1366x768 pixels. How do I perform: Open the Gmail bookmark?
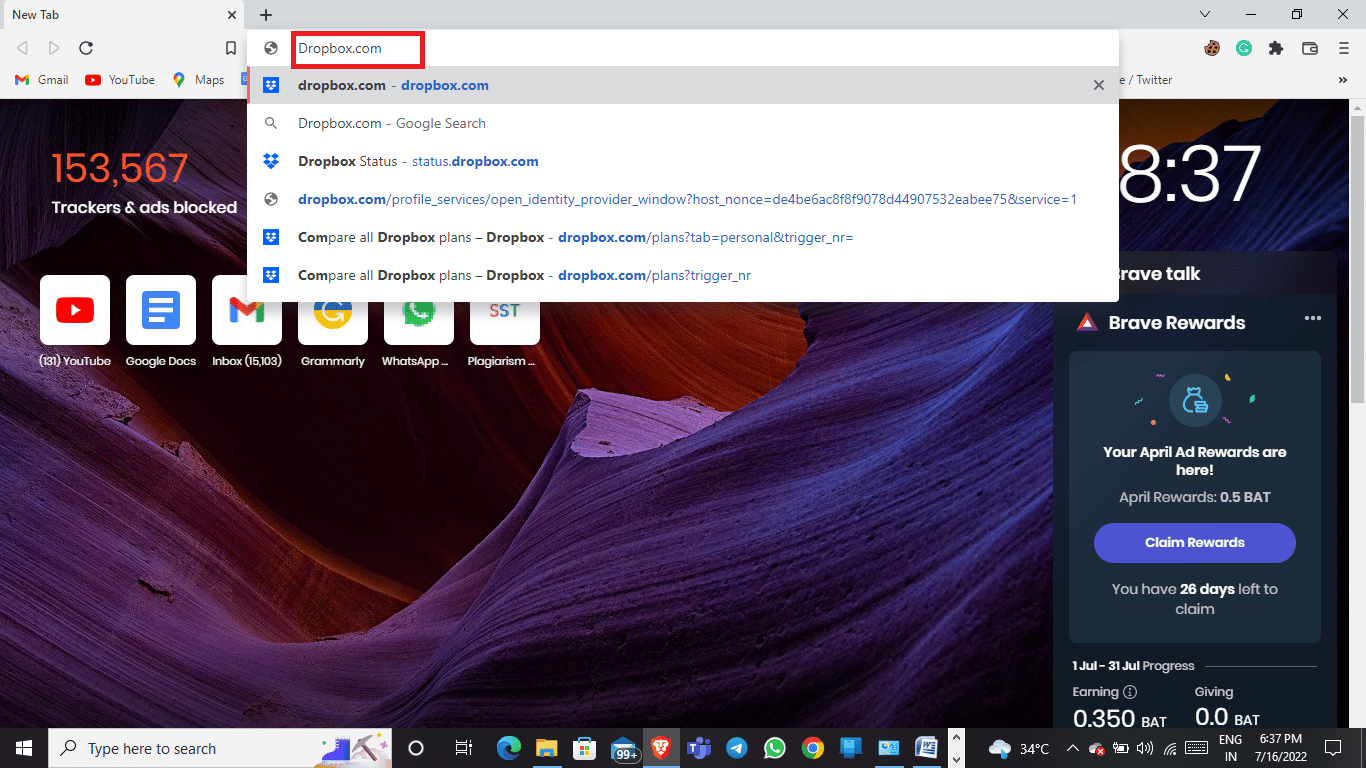coord(42,80)
